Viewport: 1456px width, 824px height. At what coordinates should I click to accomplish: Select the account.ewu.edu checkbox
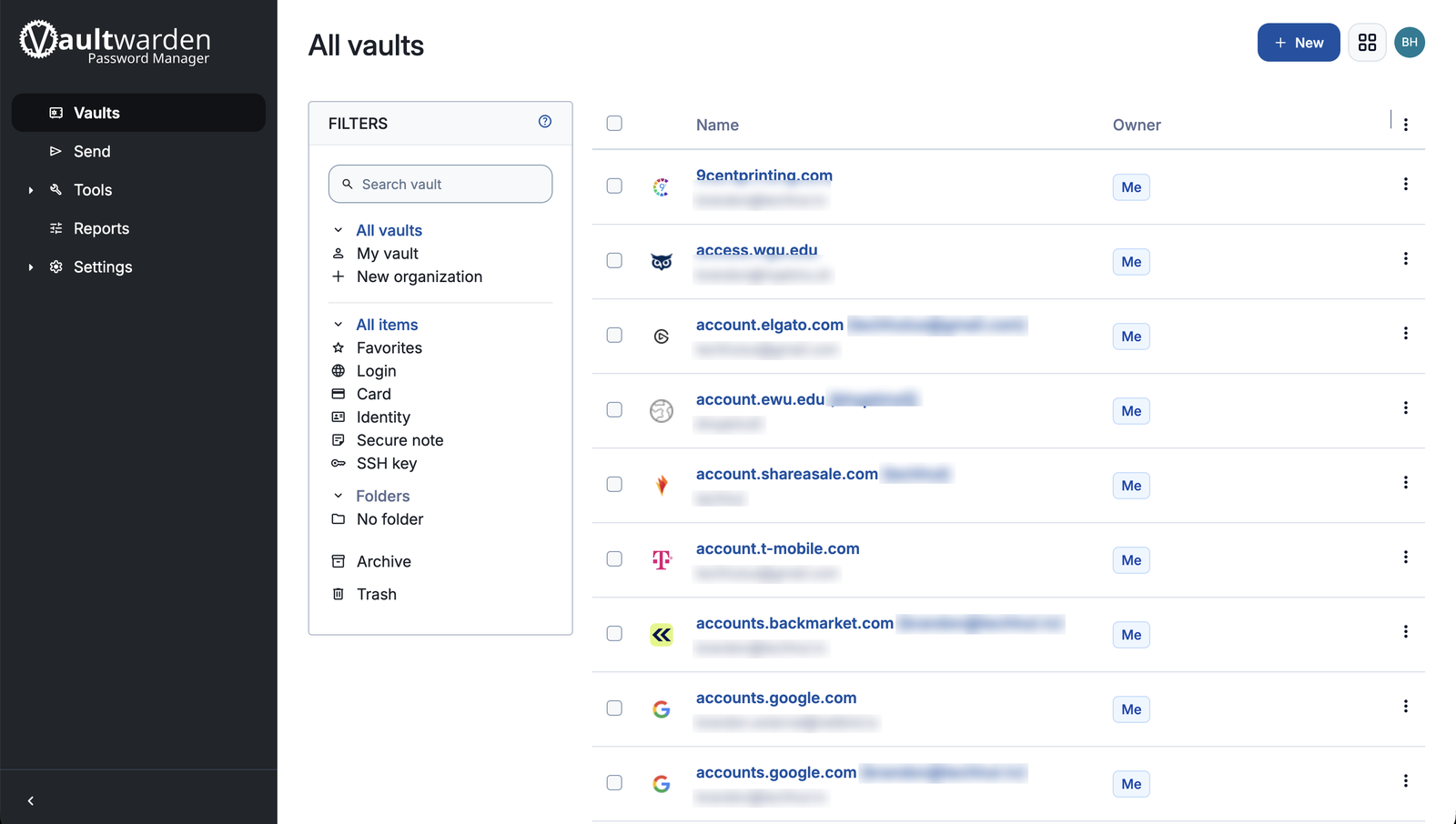pos(614,409)
